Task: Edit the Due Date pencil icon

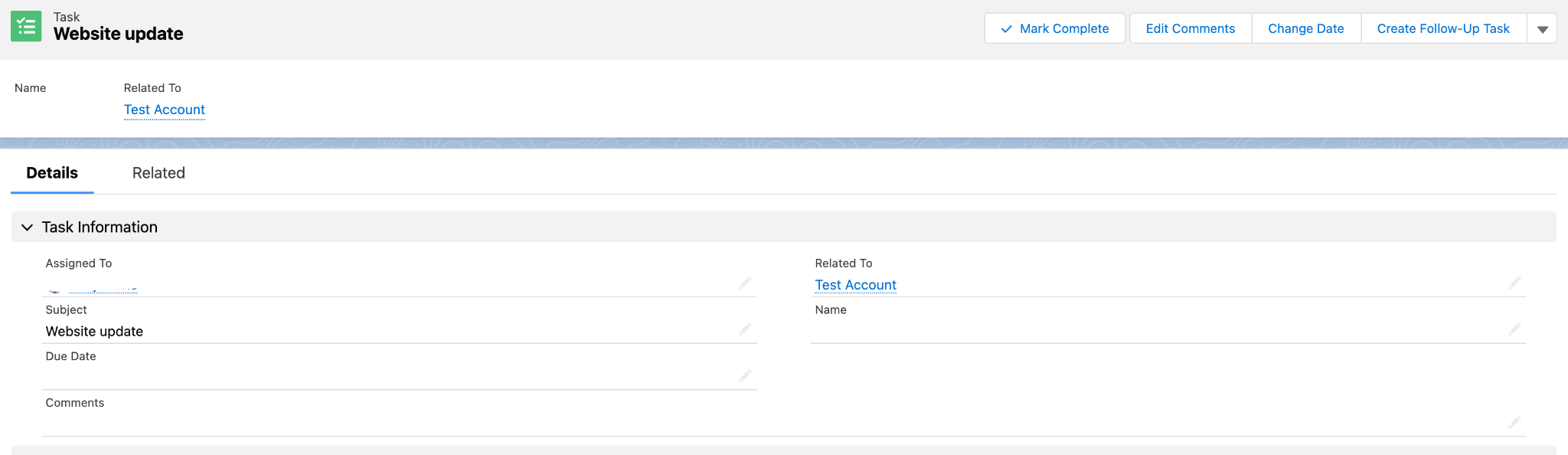Action: 745,376
